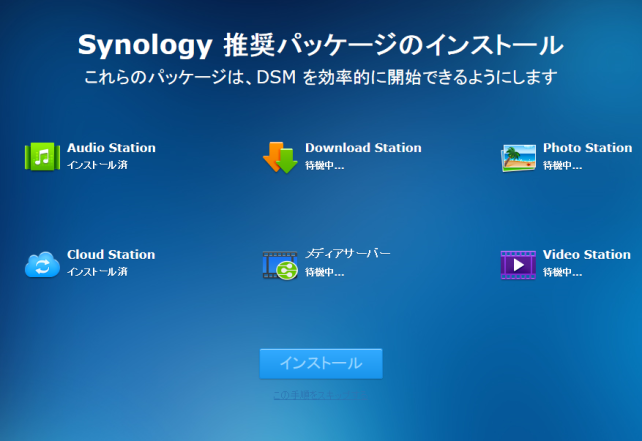Click the purple Video Station play icon
The width and height of the screenshot is (642, 441).
point(518,265)
